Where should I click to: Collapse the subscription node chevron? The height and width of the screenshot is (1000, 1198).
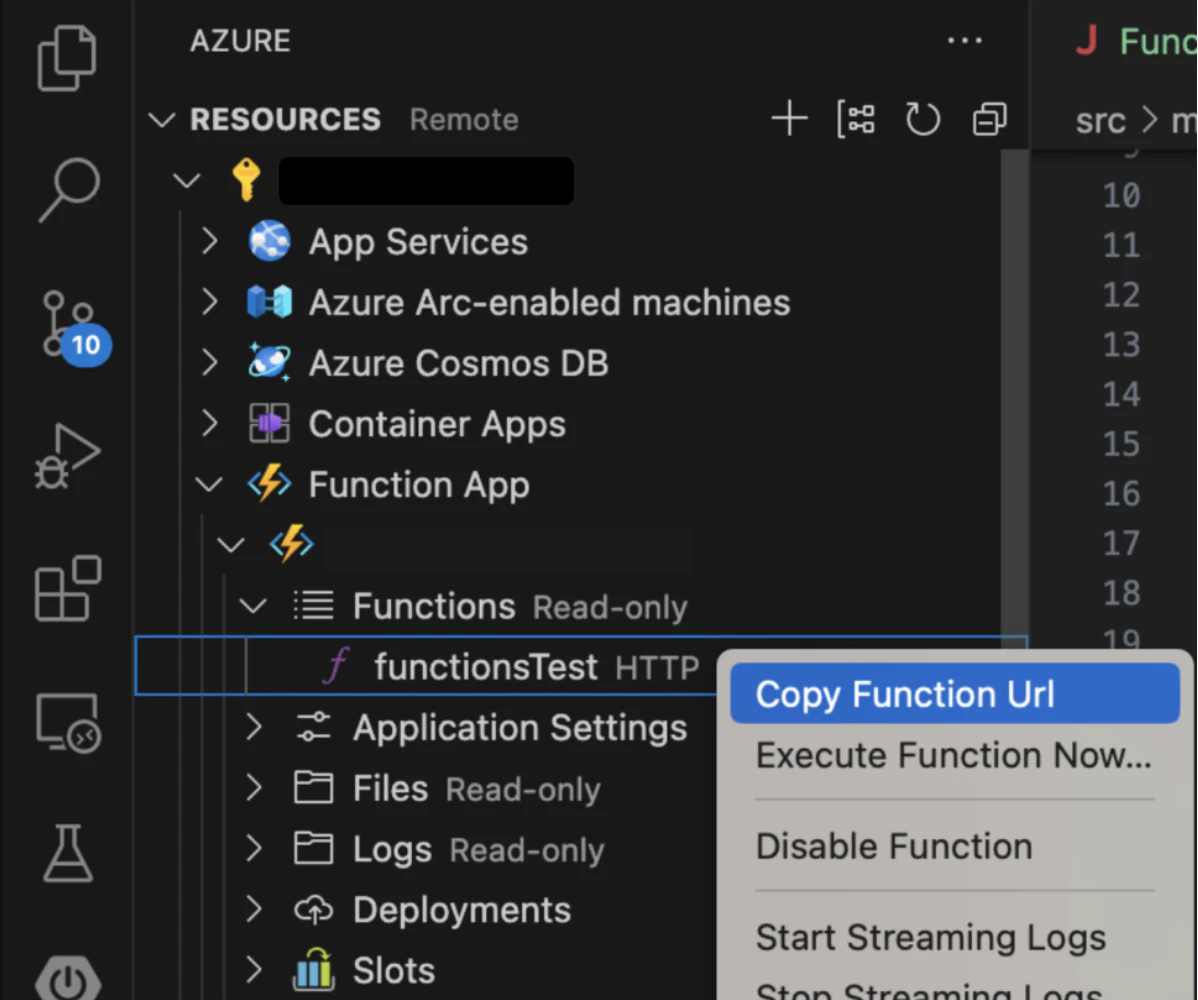[x=186, y=181]
